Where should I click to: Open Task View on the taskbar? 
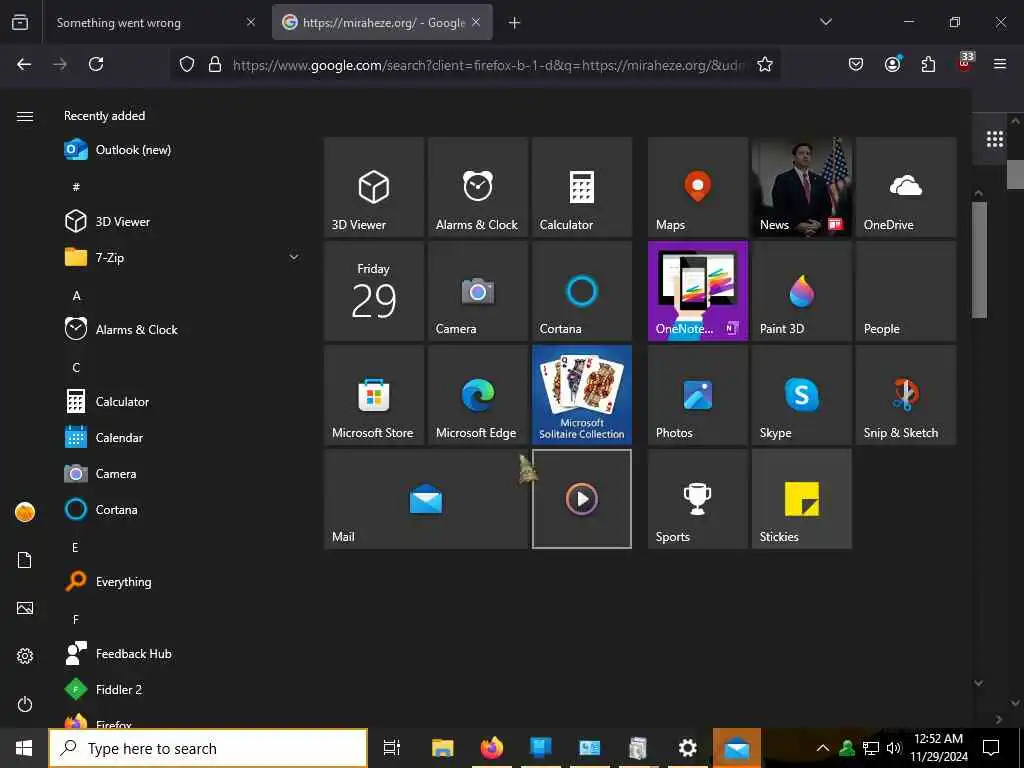[x=392, y=748]
